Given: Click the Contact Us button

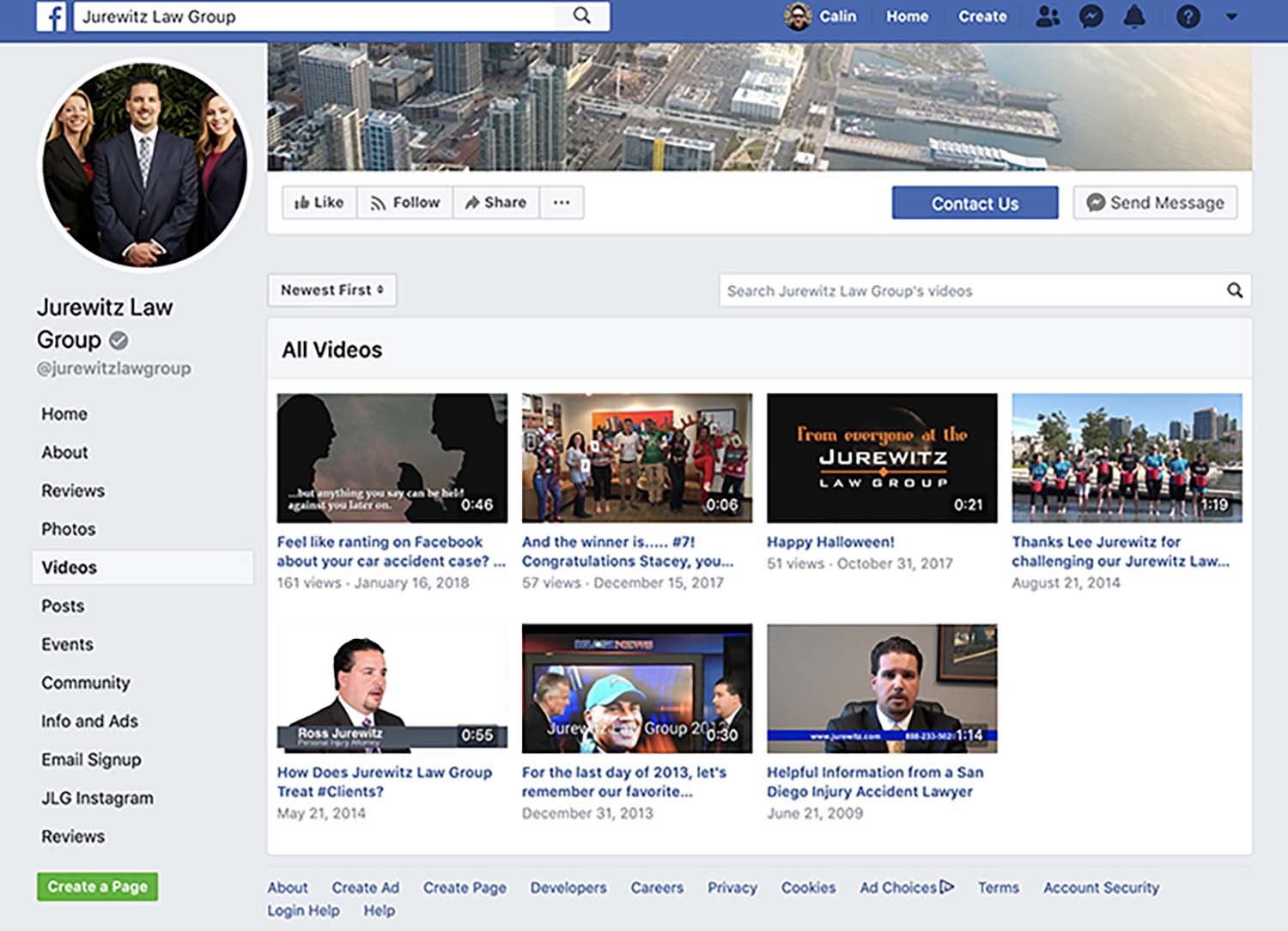Looking at the screenshot, I should tap(975, 203).
